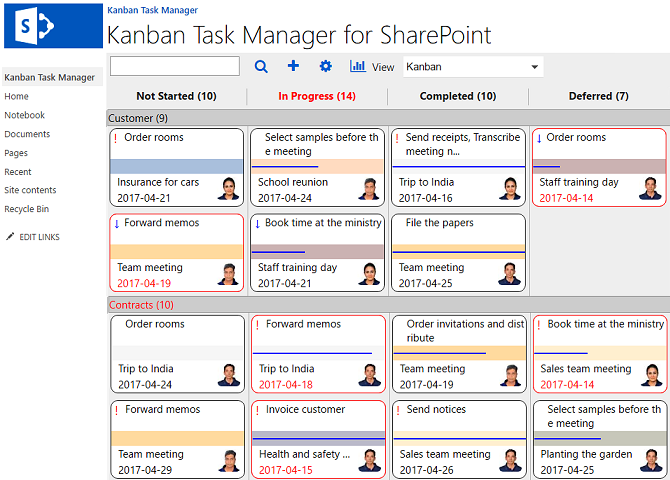Viewport: 670px width, 480px height.
Task: Collapse the Contracts (10) group
Action: point(141,304)
